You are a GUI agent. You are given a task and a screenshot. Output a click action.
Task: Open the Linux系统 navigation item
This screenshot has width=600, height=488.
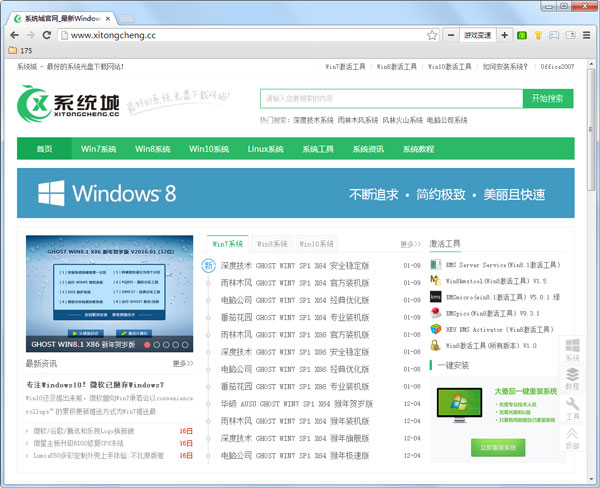(x=266, y=149)
